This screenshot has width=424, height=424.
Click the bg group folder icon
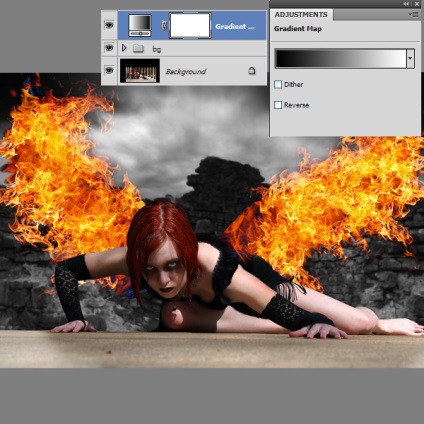pos(138,49)
